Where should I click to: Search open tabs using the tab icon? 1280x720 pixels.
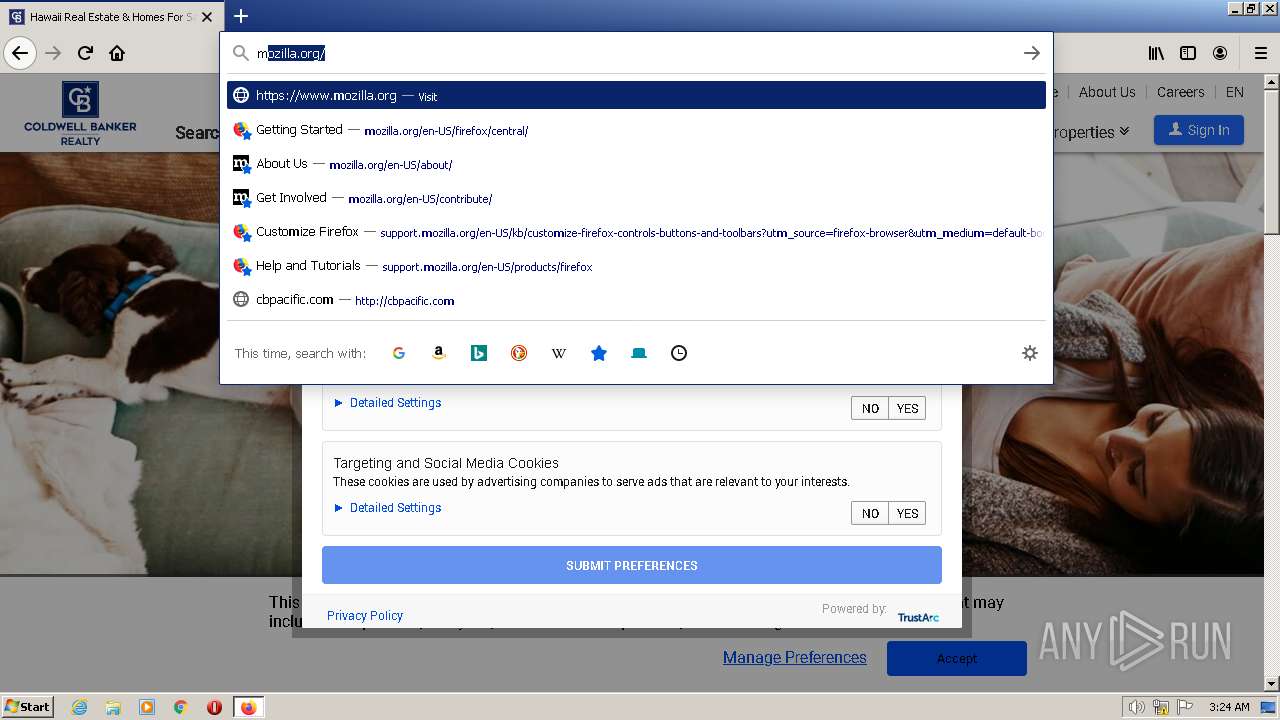tap(639, 353)
